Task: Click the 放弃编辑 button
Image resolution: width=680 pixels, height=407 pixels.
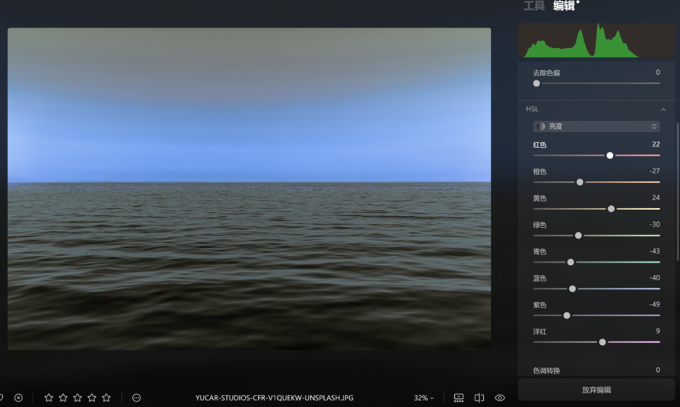Action: (596, 390)
